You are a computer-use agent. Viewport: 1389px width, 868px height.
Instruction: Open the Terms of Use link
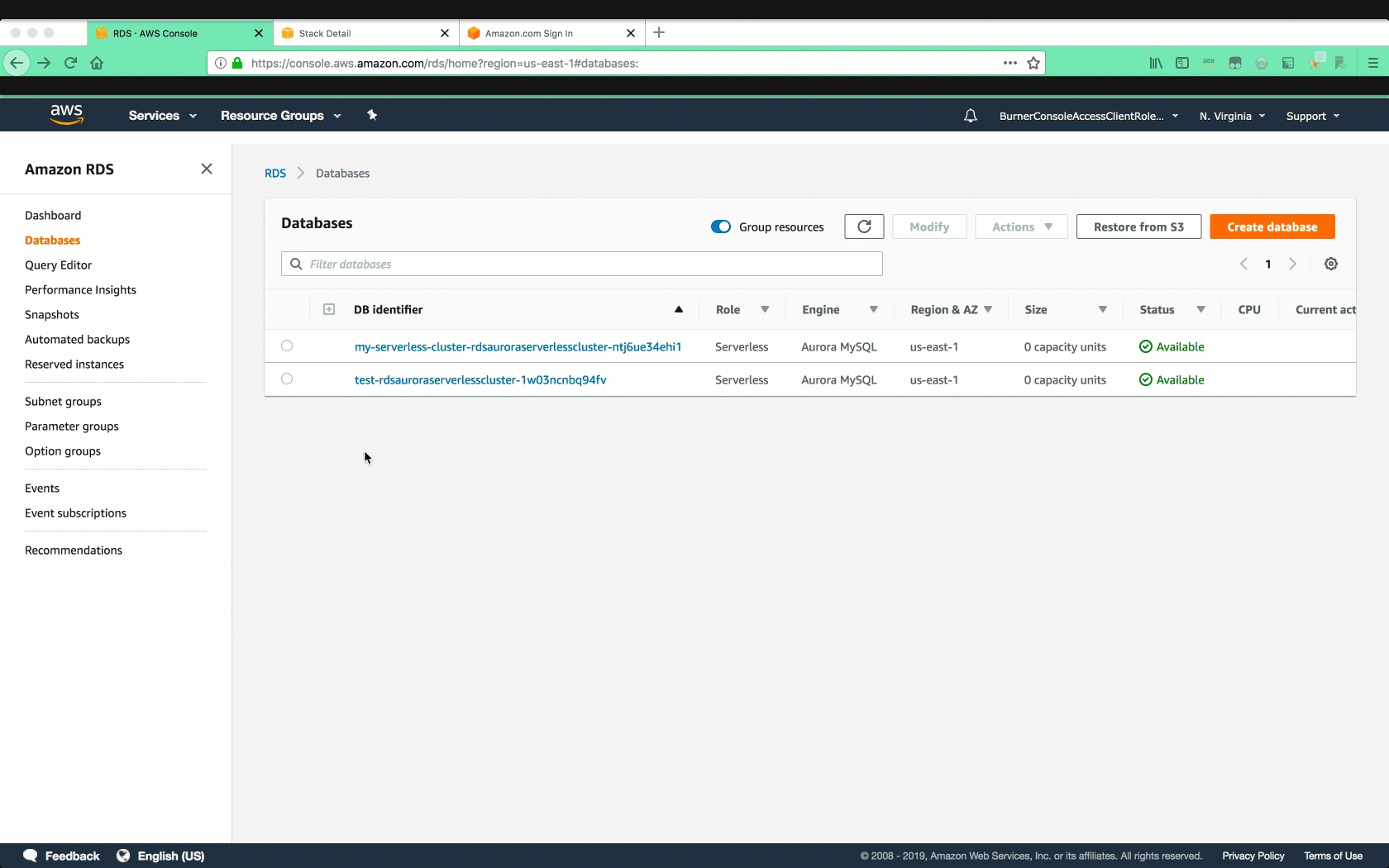(1333, 856)
